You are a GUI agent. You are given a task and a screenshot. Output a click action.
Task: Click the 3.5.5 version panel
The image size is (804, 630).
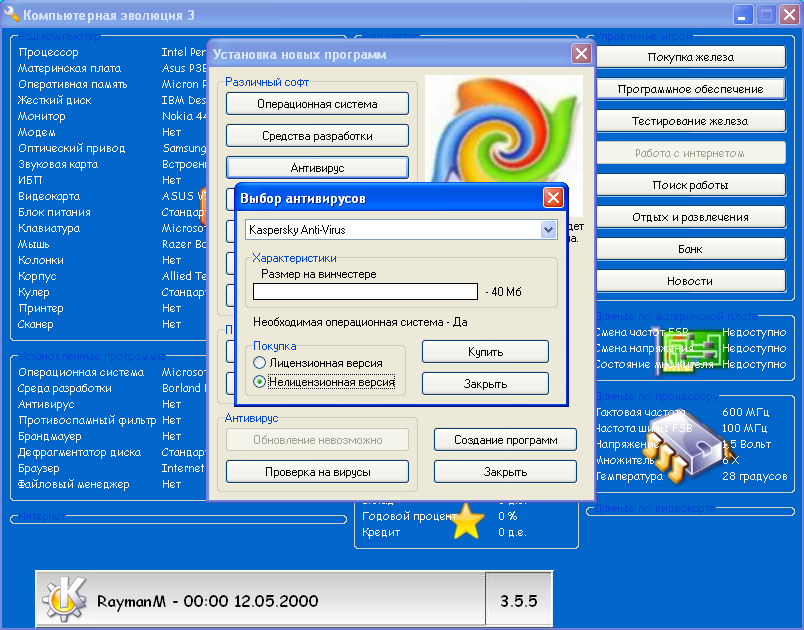coord(519,600)
